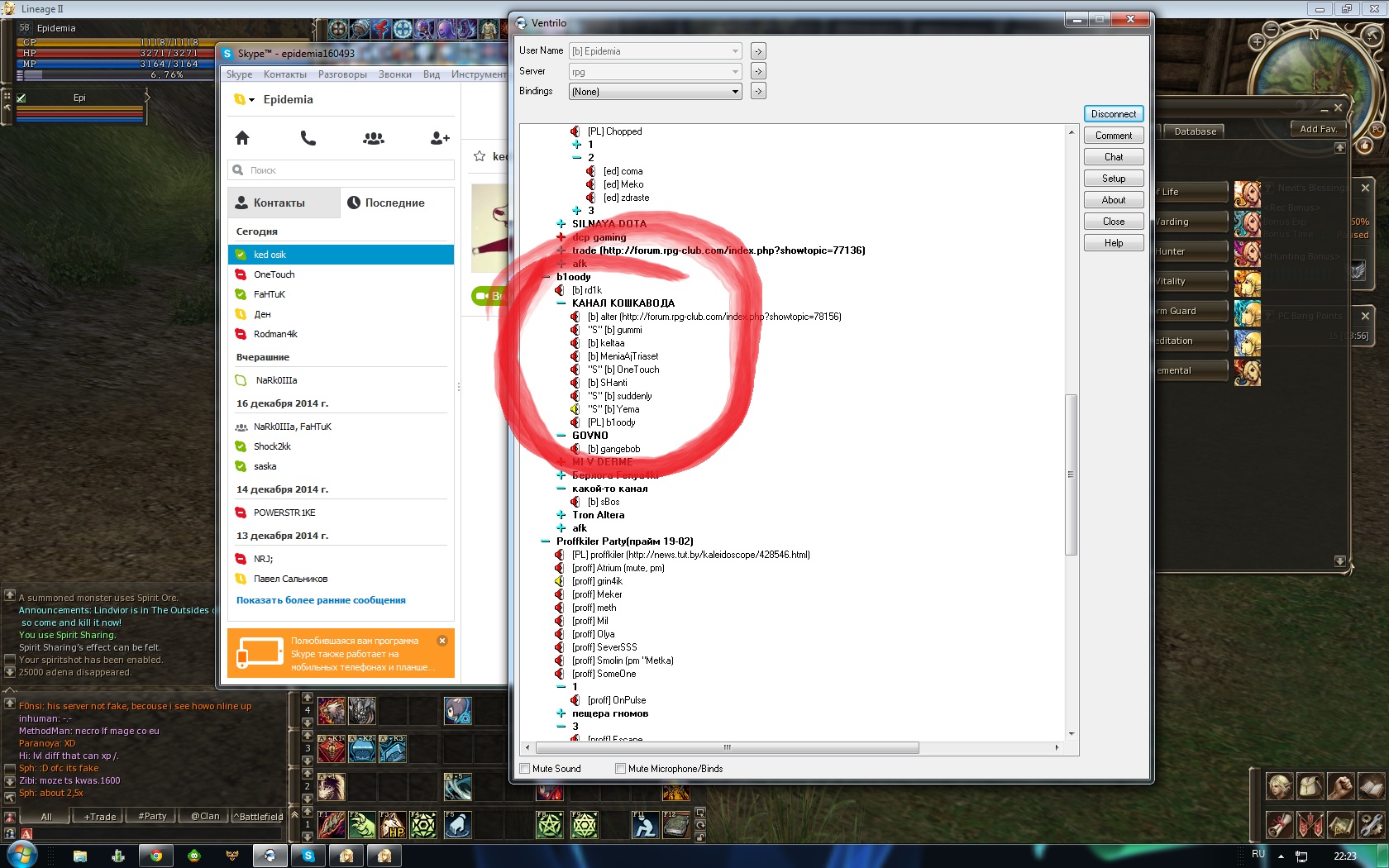Select #Party chat tab in Lineage
This screenshot has height=868, width=1389.
pos(152,817)
